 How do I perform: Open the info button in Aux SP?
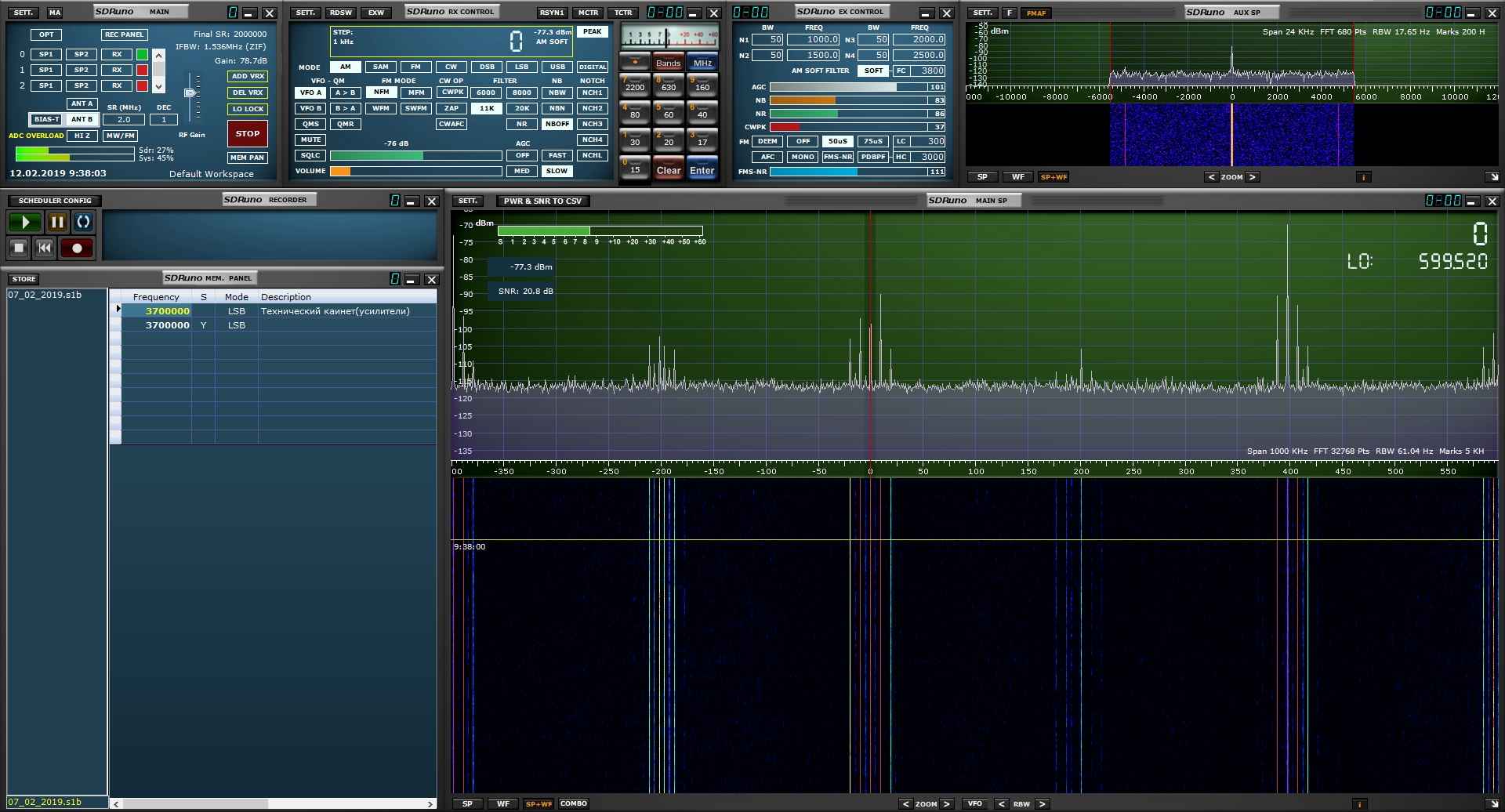click(1364, 177)
